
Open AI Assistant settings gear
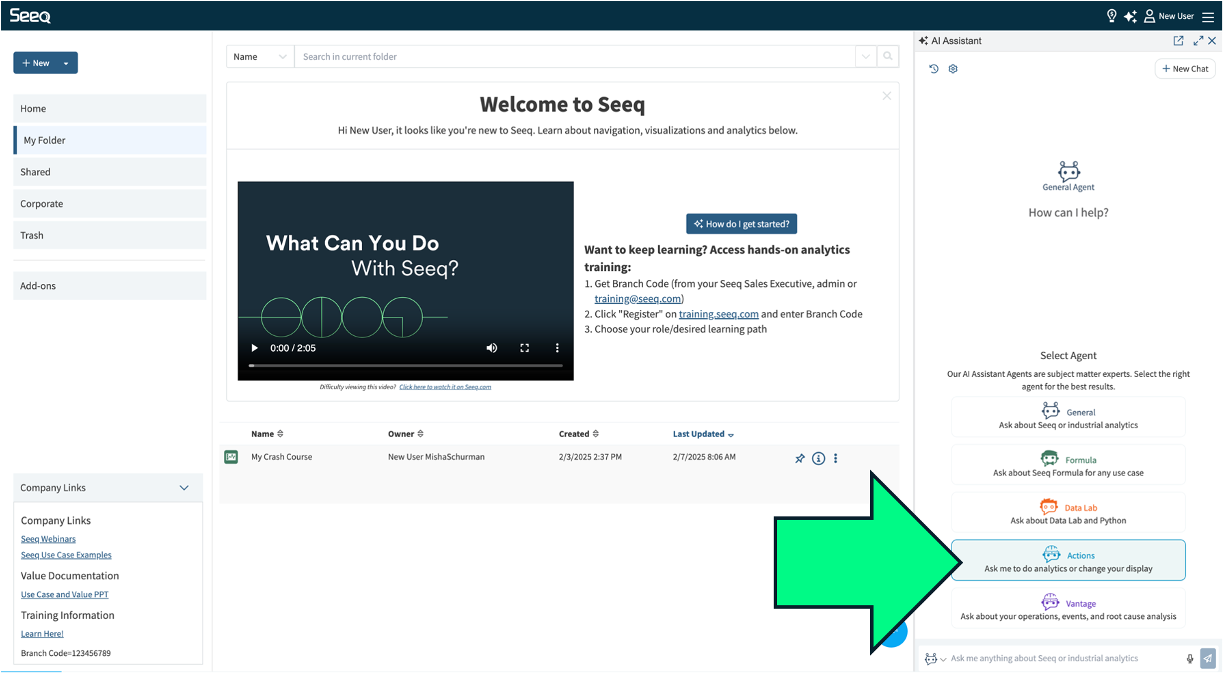[953, 69]
